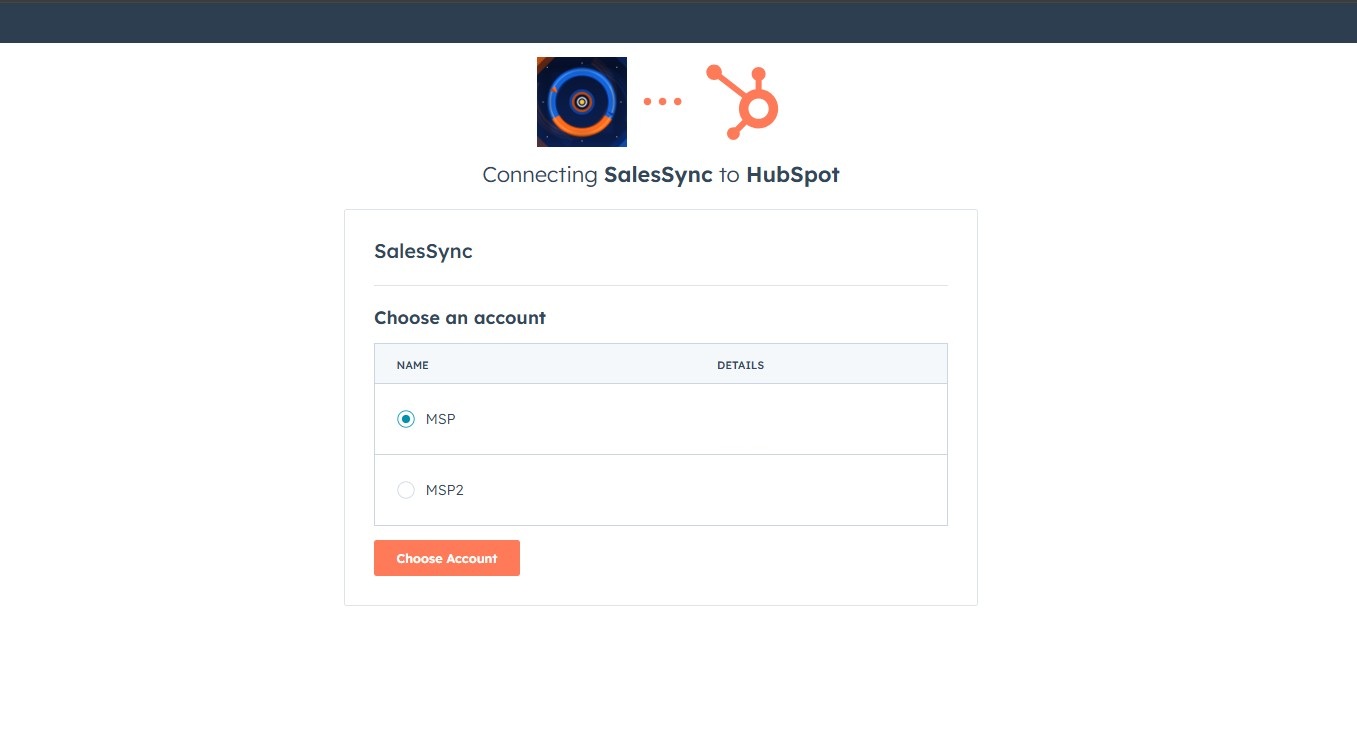Viewport: 1357px width, 743px height.
Task: Select the MSP account radio button
Action: 406,419
